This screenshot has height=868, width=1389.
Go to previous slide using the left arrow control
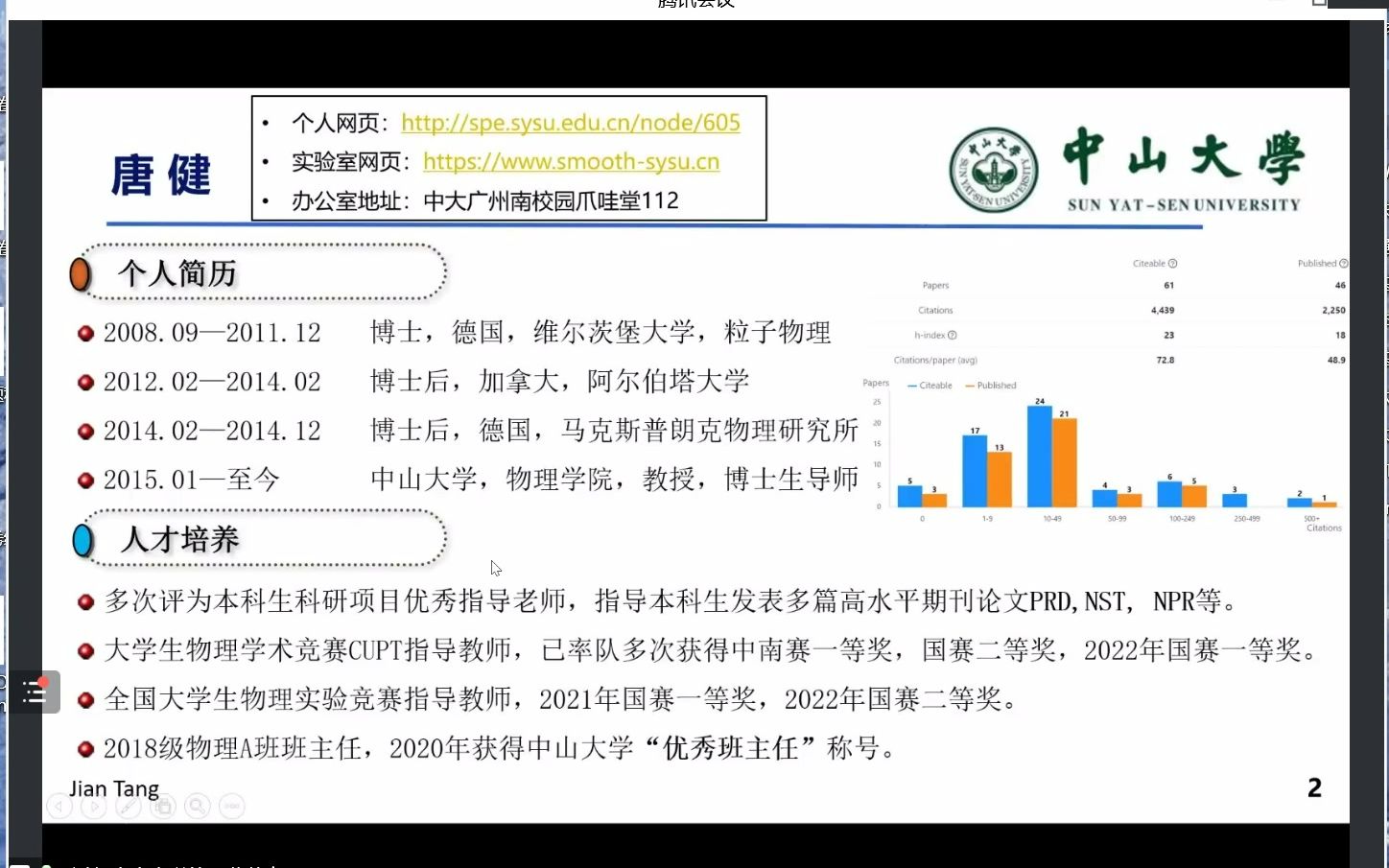point(59,807)
